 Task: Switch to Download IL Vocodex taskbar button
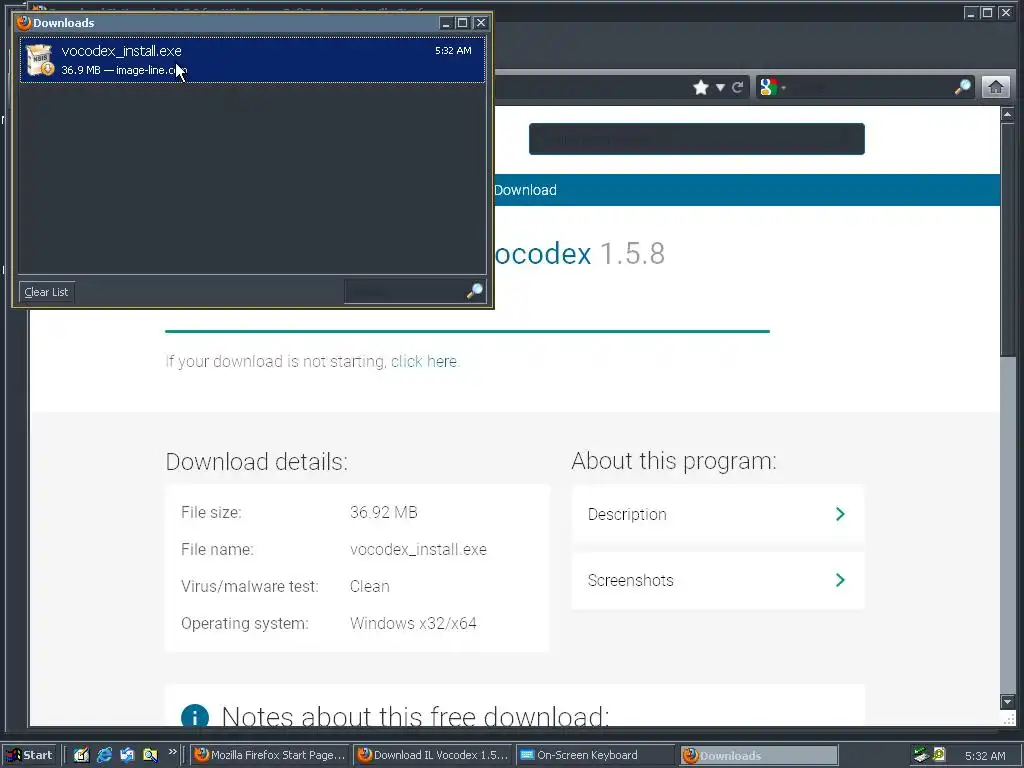click(433, 755)
